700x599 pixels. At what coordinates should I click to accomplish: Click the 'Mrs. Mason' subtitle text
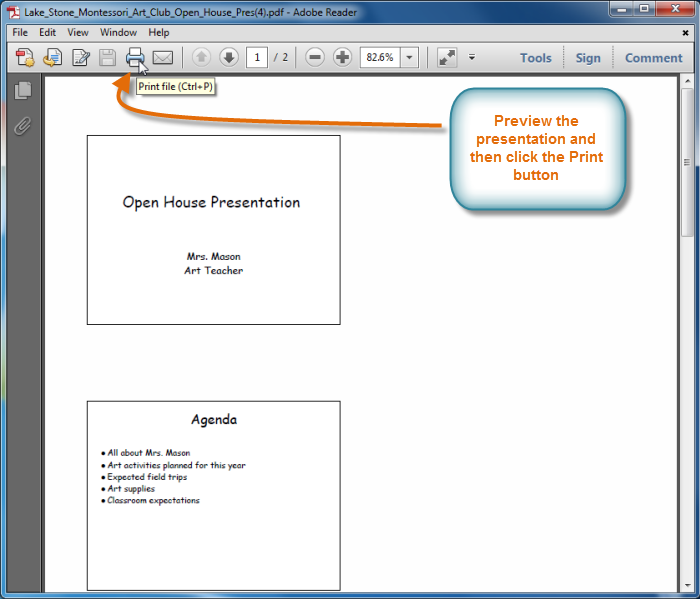(x=213, y=256)
